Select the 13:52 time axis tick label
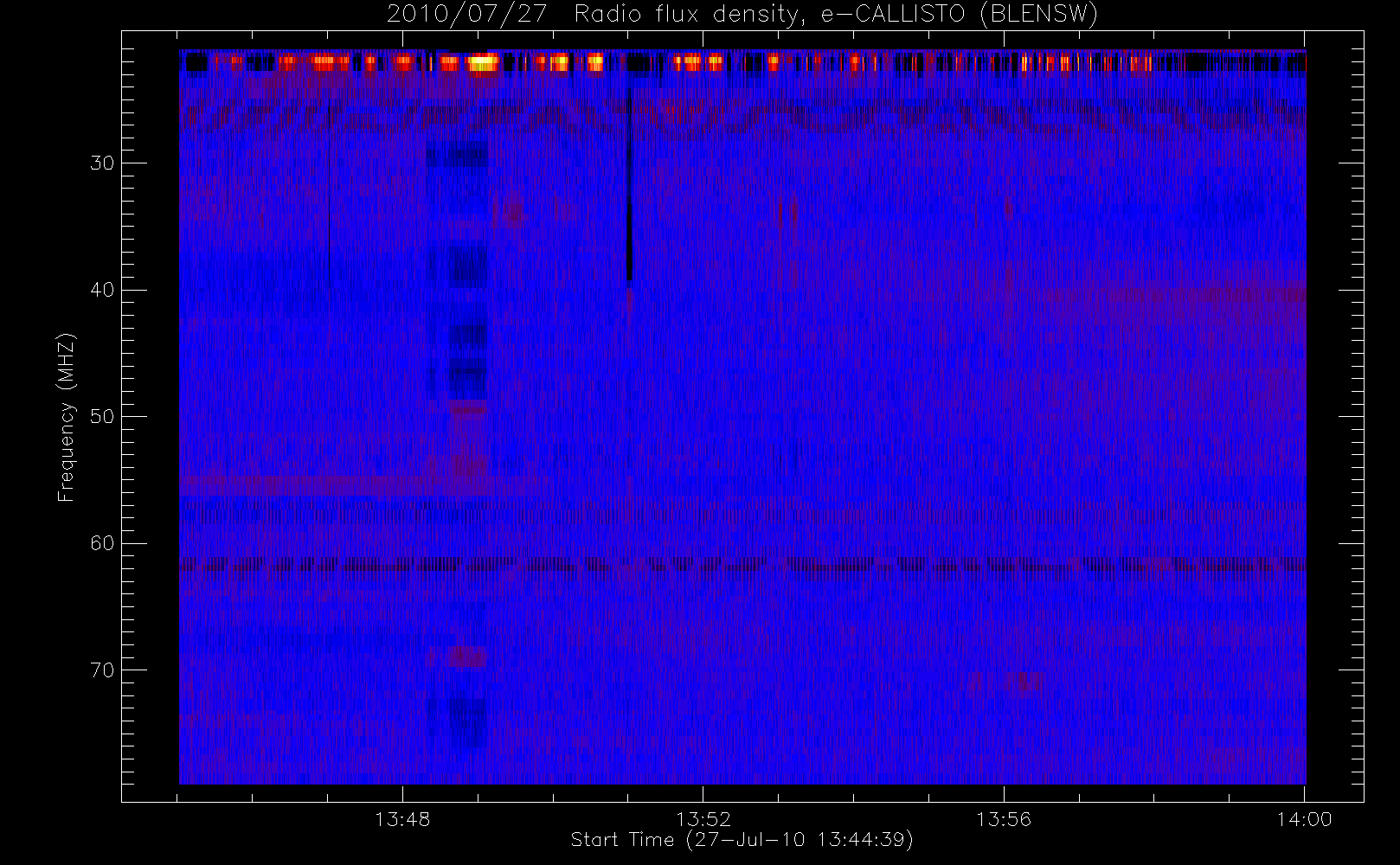1400x865 pixels. pos(703,819)
